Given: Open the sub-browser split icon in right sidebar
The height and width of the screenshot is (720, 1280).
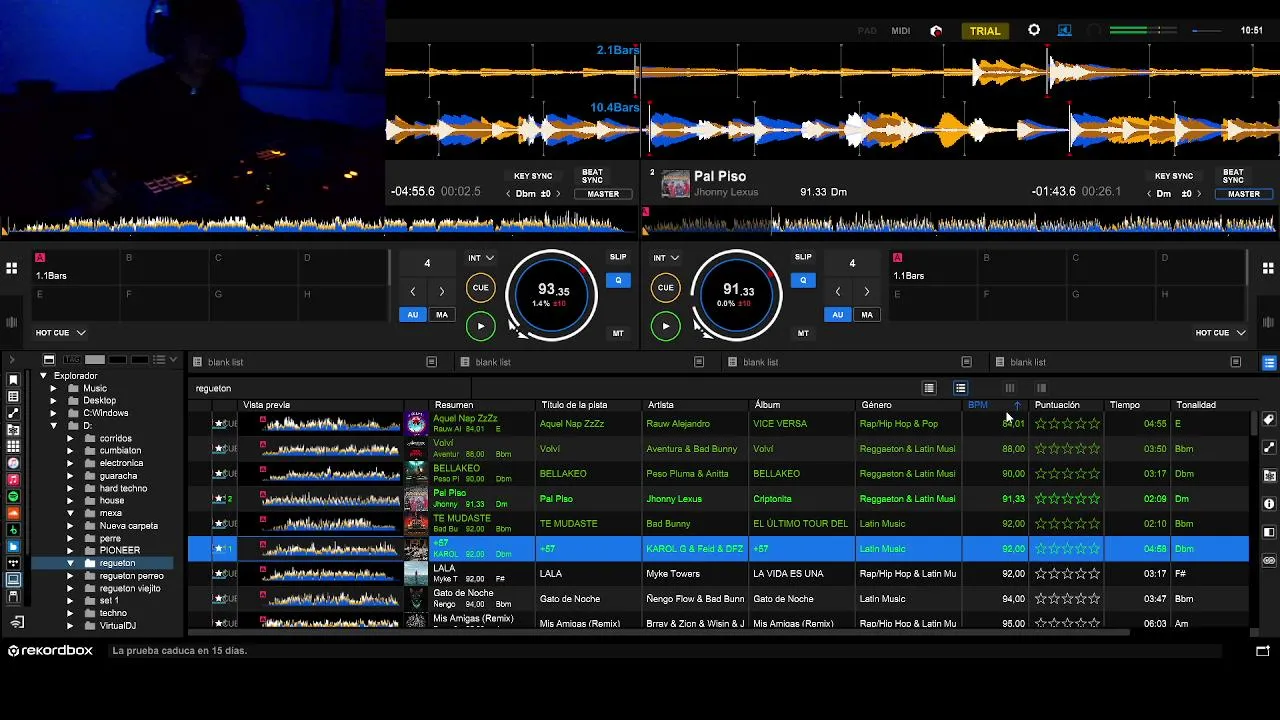Looking at the screenshot, I should 1269,532.
